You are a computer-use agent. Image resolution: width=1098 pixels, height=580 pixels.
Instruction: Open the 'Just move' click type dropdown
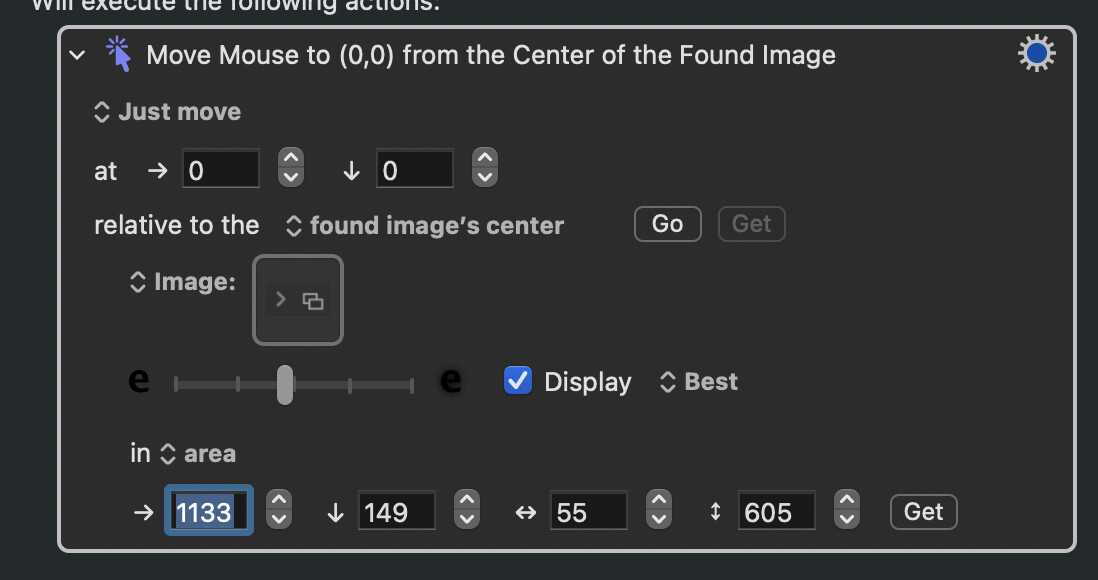point(167,112)
